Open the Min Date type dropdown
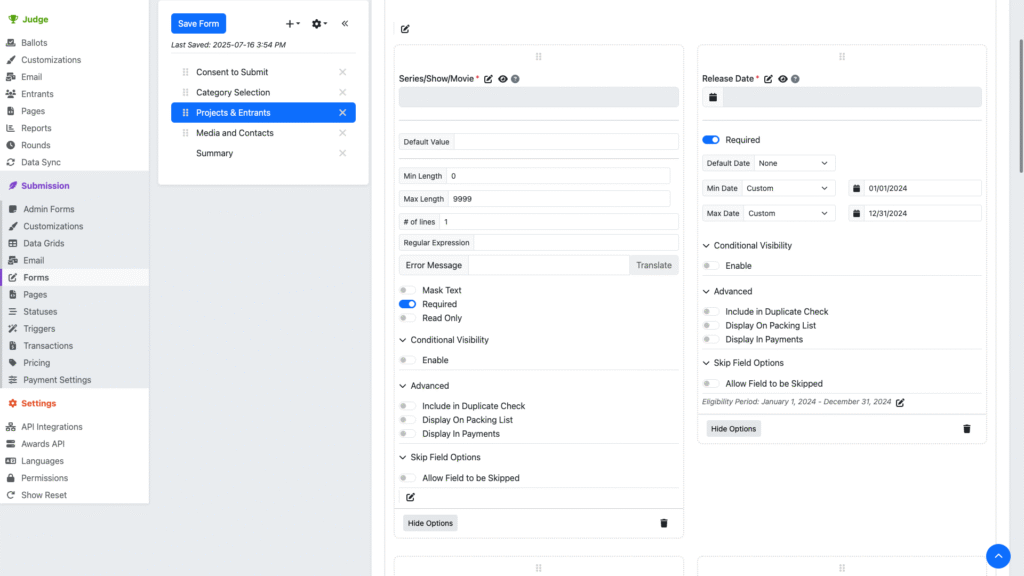 [788, 188]
